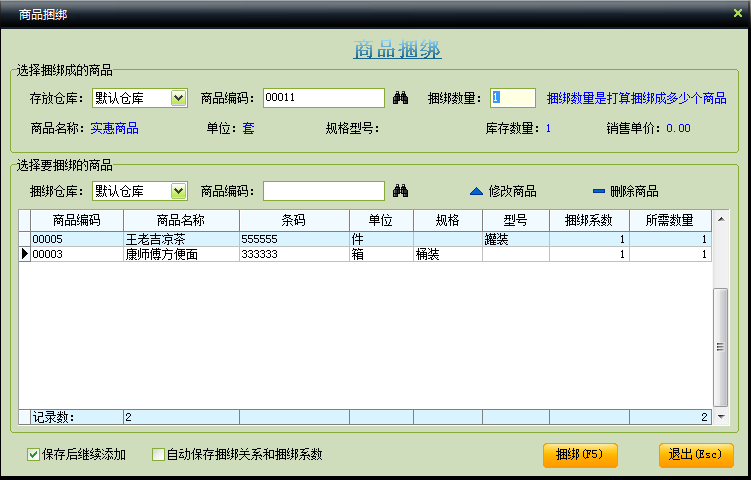This screenshot has height=480, width=751.
Task: Click the 实惠商品 product name text
Action: click(114, 128)
